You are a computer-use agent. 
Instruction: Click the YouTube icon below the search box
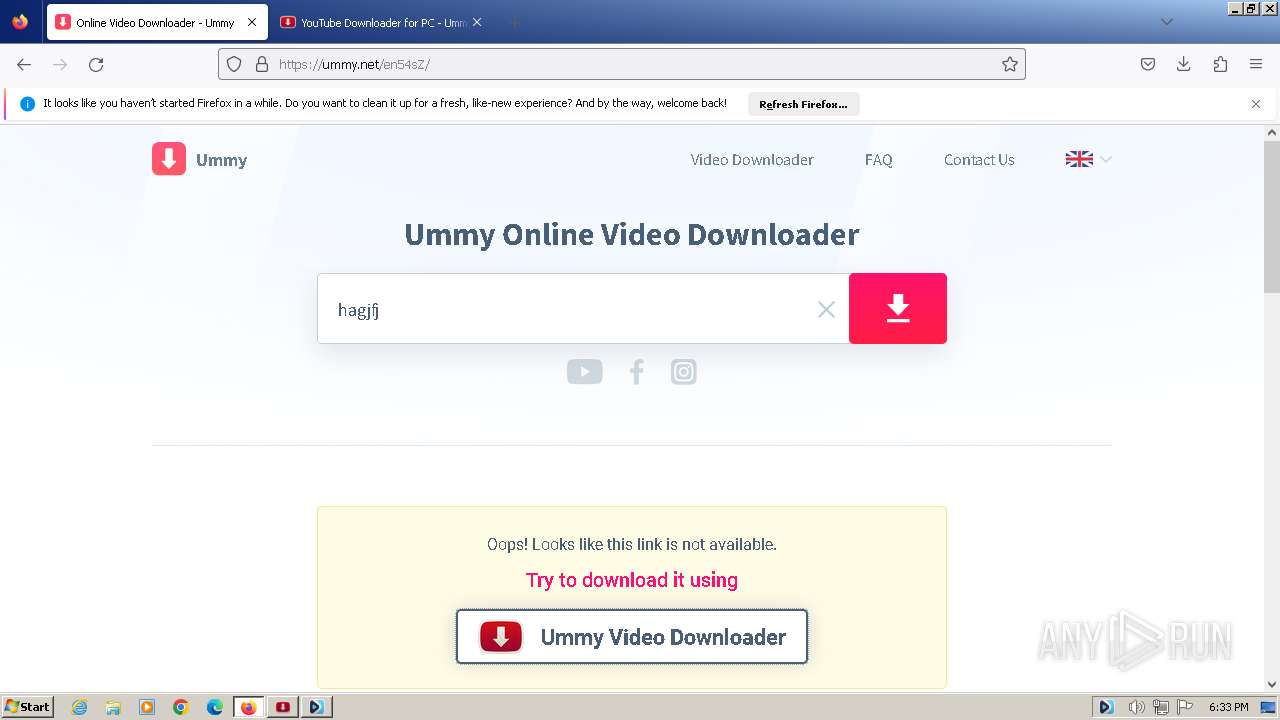(x=585, y=372)
